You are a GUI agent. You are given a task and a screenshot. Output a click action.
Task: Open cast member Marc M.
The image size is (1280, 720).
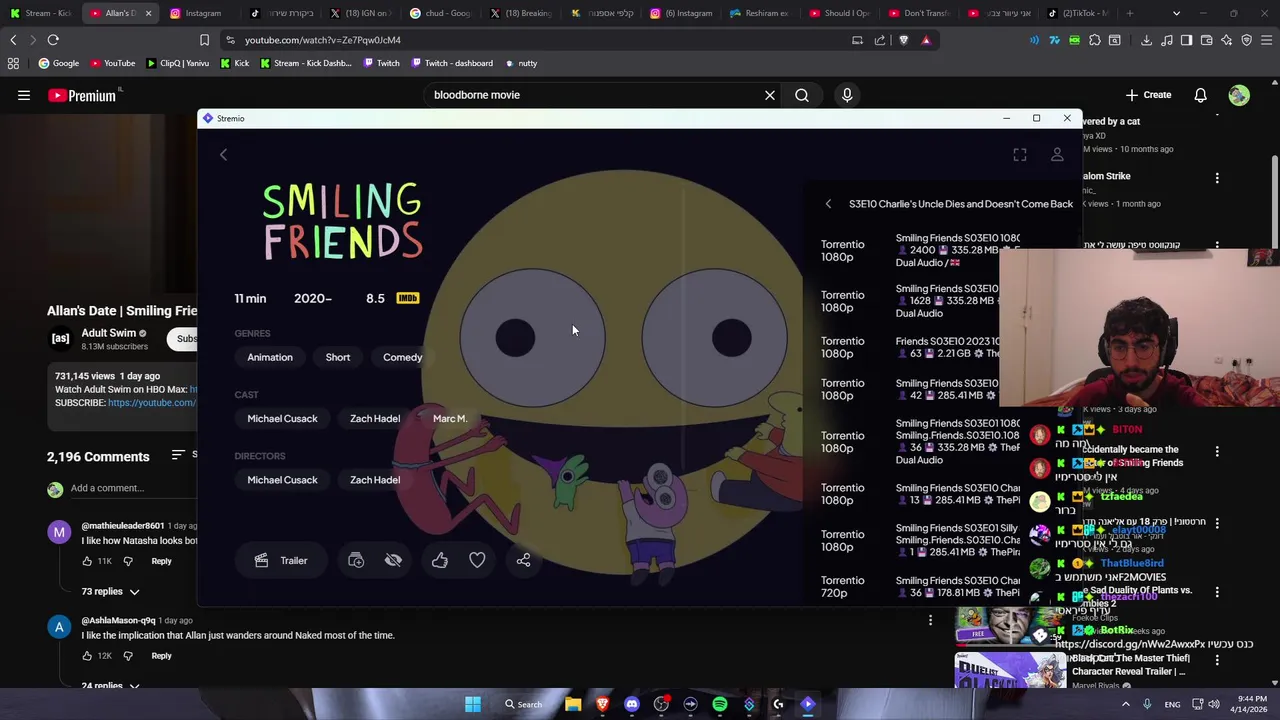point(449,419)
